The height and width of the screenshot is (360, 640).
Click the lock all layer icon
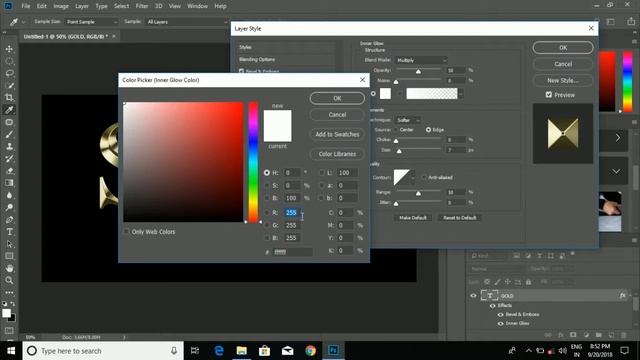529,282
